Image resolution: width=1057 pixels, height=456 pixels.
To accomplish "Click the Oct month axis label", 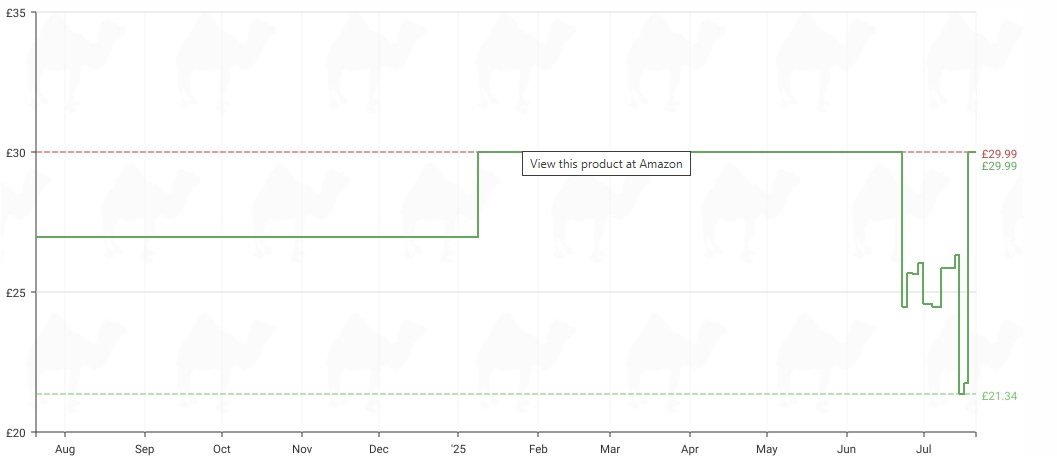I will [221, 449].
